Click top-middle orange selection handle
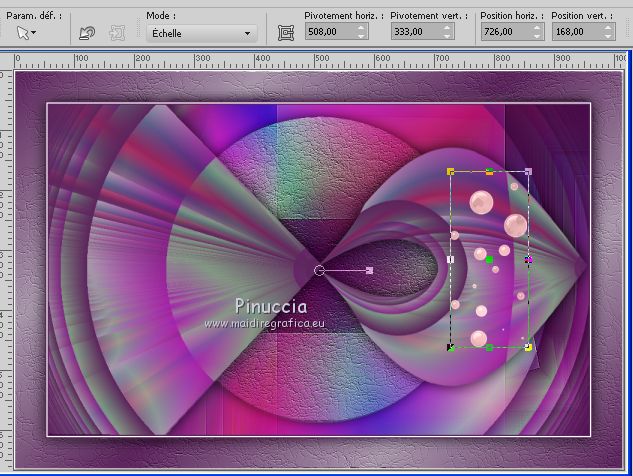Screen dimensions: 633x476 489,172
